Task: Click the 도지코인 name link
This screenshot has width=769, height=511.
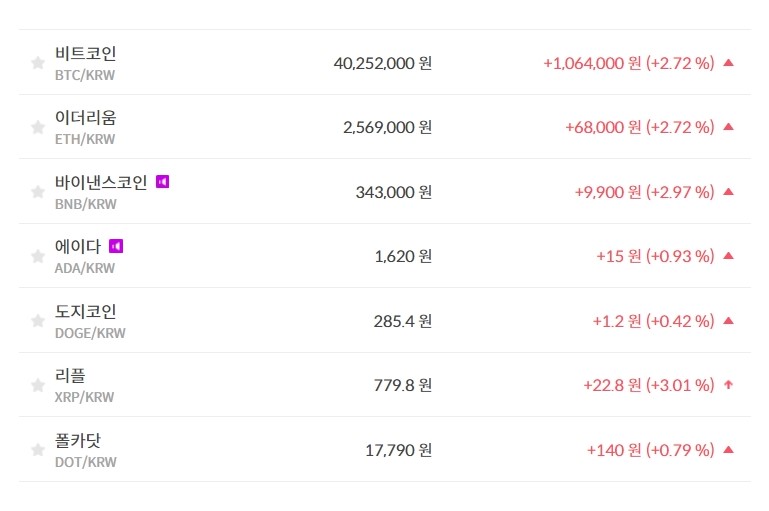Action: click(x=86, y=312)
